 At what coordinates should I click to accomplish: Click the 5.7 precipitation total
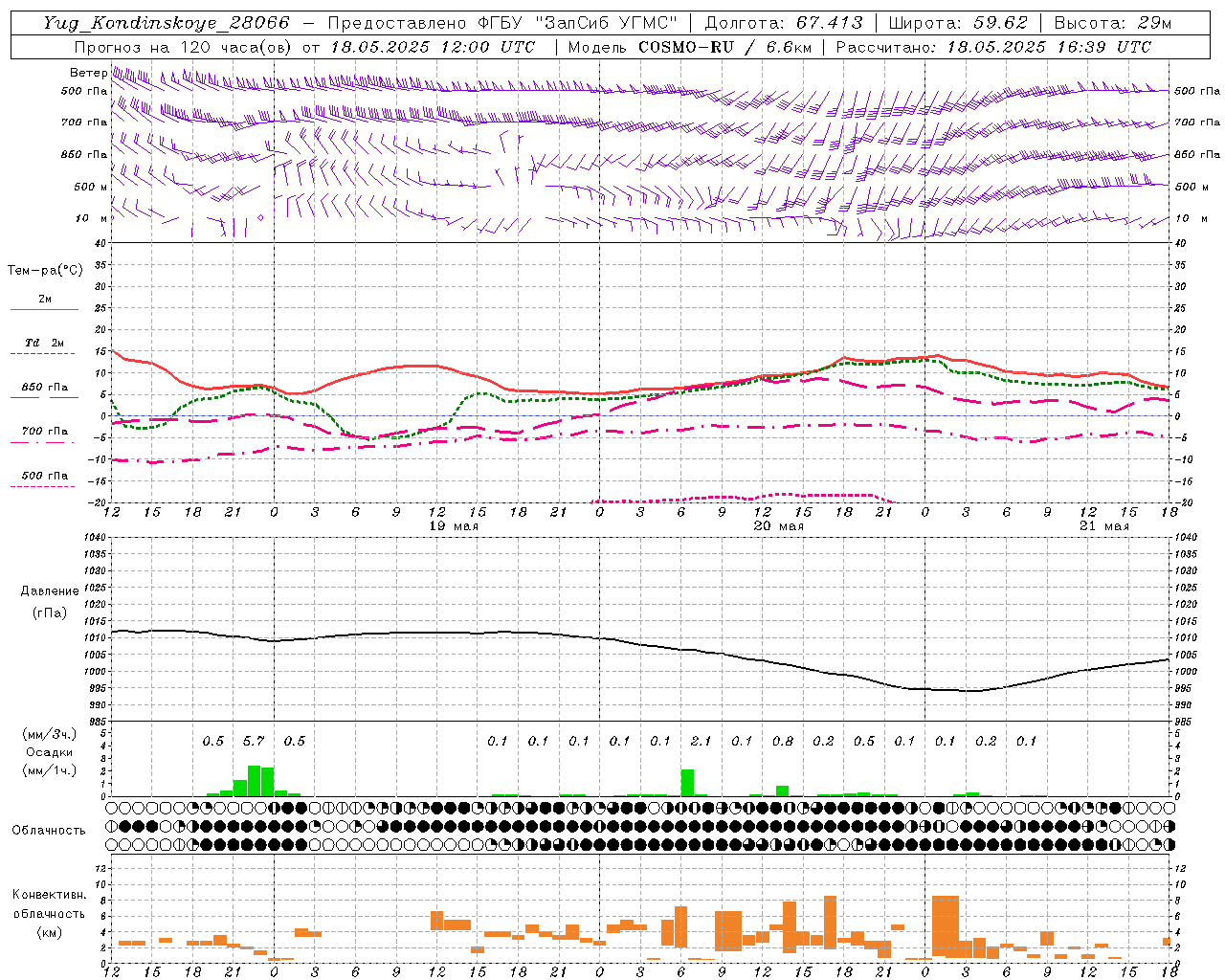pyautogui.click(x=254, y=741)
